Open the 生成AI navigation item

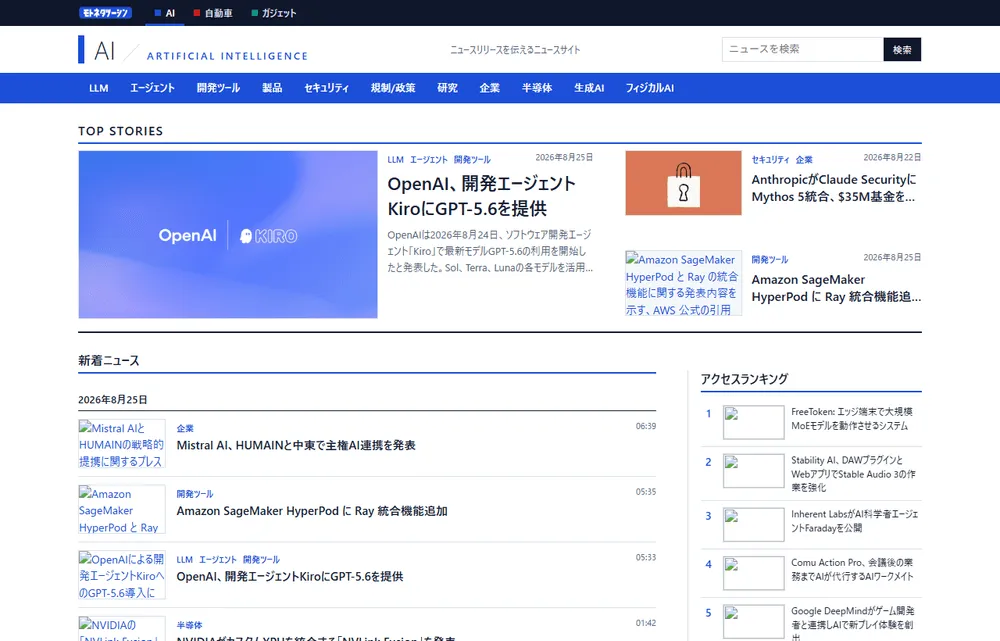click(x=589, y=88)
